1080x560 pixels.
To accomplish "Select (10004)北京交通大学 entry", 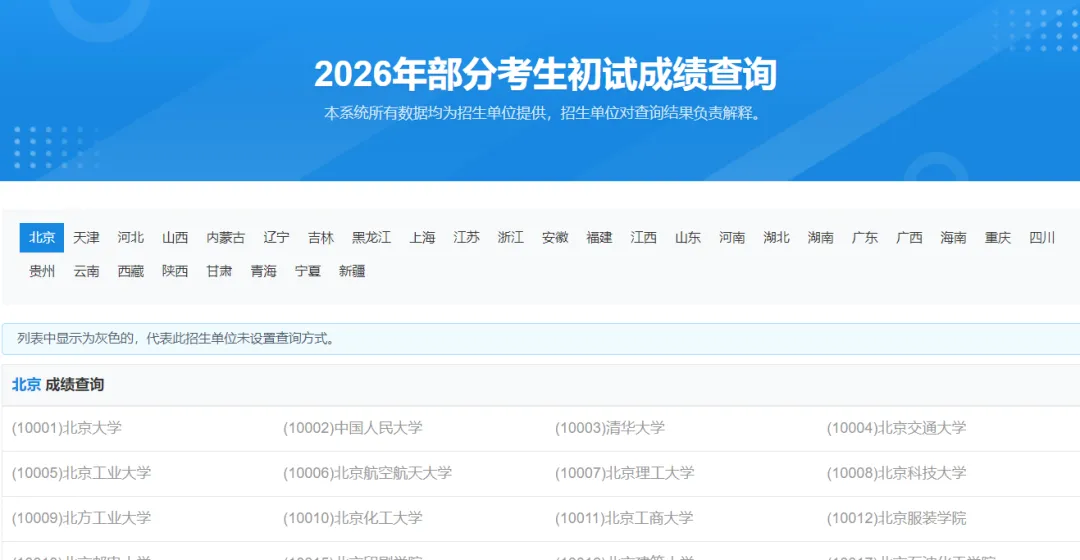I will 896,428.
